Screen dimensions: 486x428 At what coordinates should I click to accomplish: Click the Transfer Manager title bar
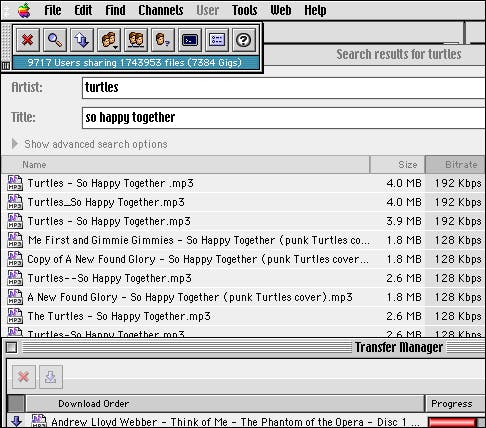click(243, 348)
